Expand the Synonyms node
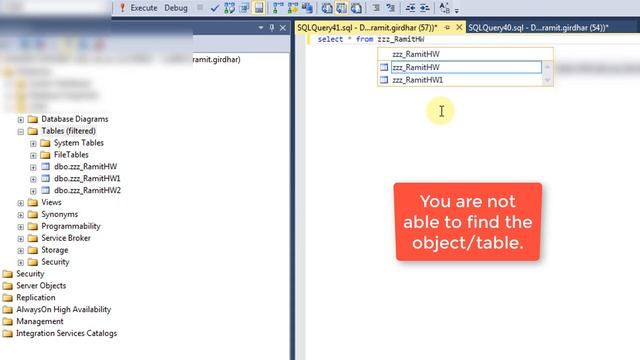The image size is (640, 360). point(21,215)
